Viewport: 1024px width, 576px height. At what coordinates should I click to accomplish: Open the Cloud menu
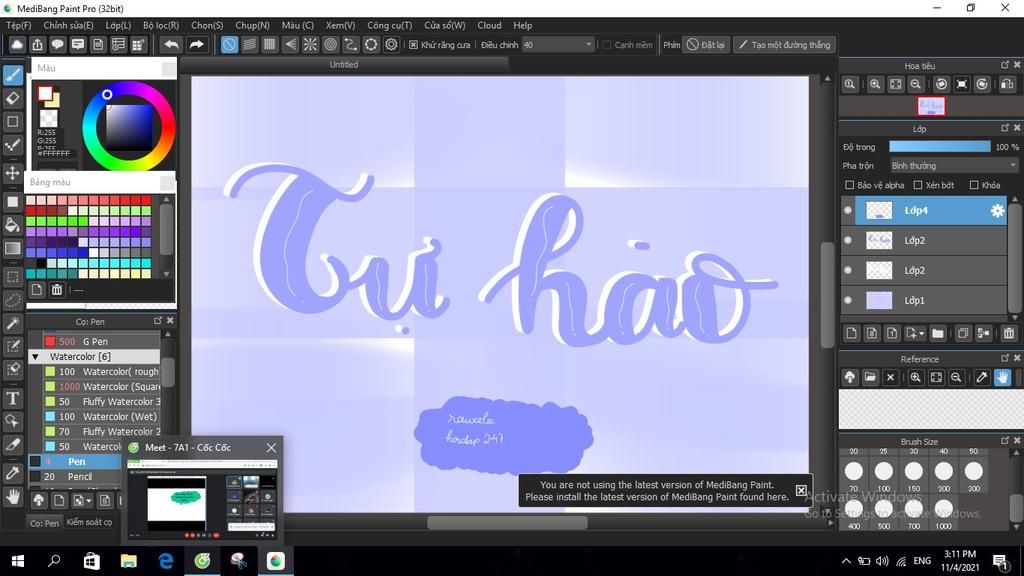489,25
